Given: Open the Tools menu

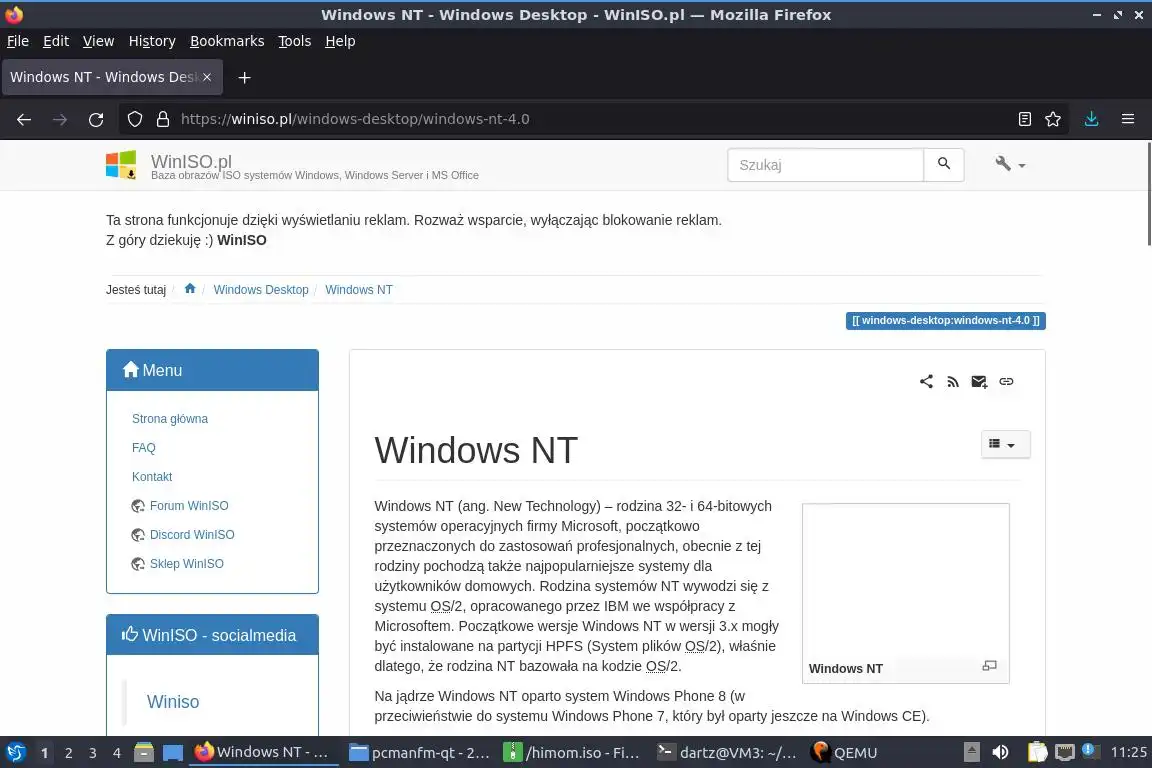Looking at the screenshot, I should (x=295, y=41).
